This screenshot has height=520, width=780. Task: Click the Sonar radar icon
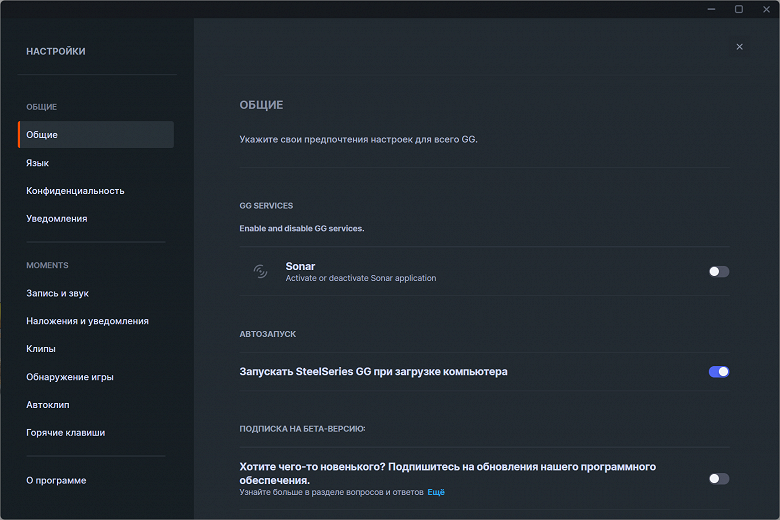click(x=260, y=271)
